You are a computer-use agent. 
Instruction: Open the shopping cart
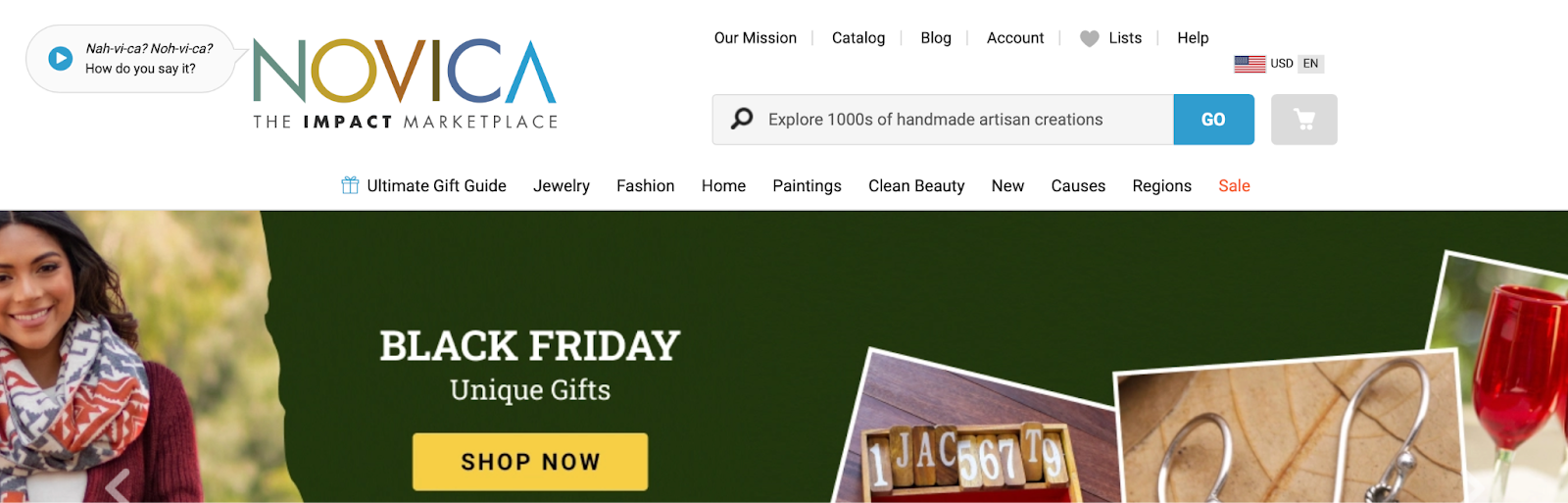click(1303, 120)
